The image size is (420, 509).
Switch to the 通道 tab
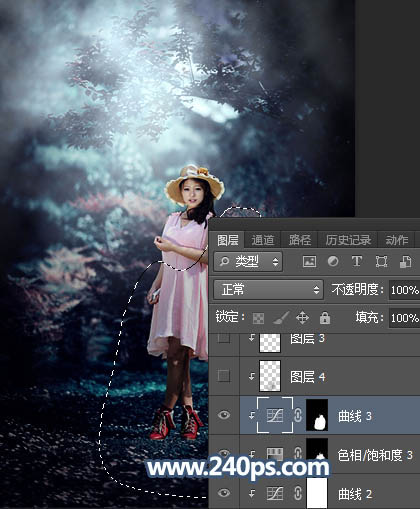coord(263,240)
